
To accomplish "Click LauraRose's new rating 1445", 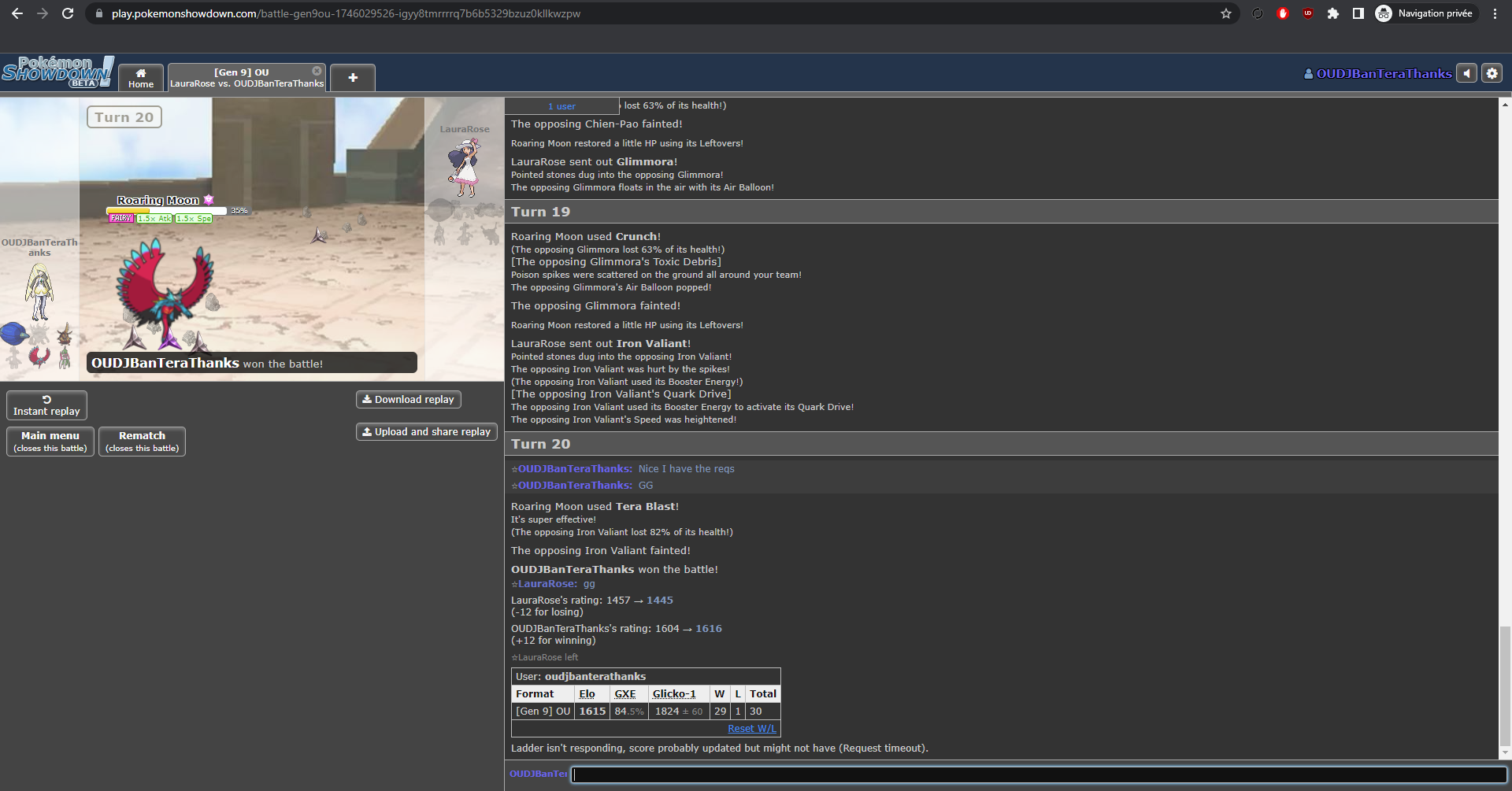I will tap(660, 601).
